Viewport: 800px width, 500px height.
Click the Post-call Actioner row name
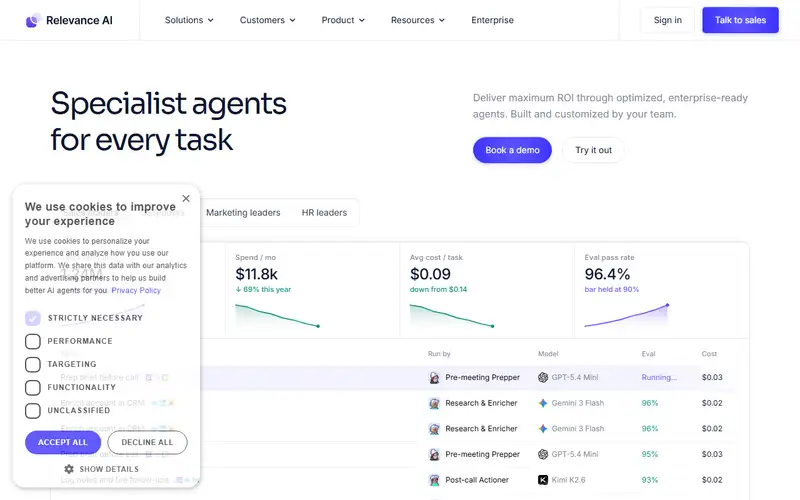(x=477, y=480)
